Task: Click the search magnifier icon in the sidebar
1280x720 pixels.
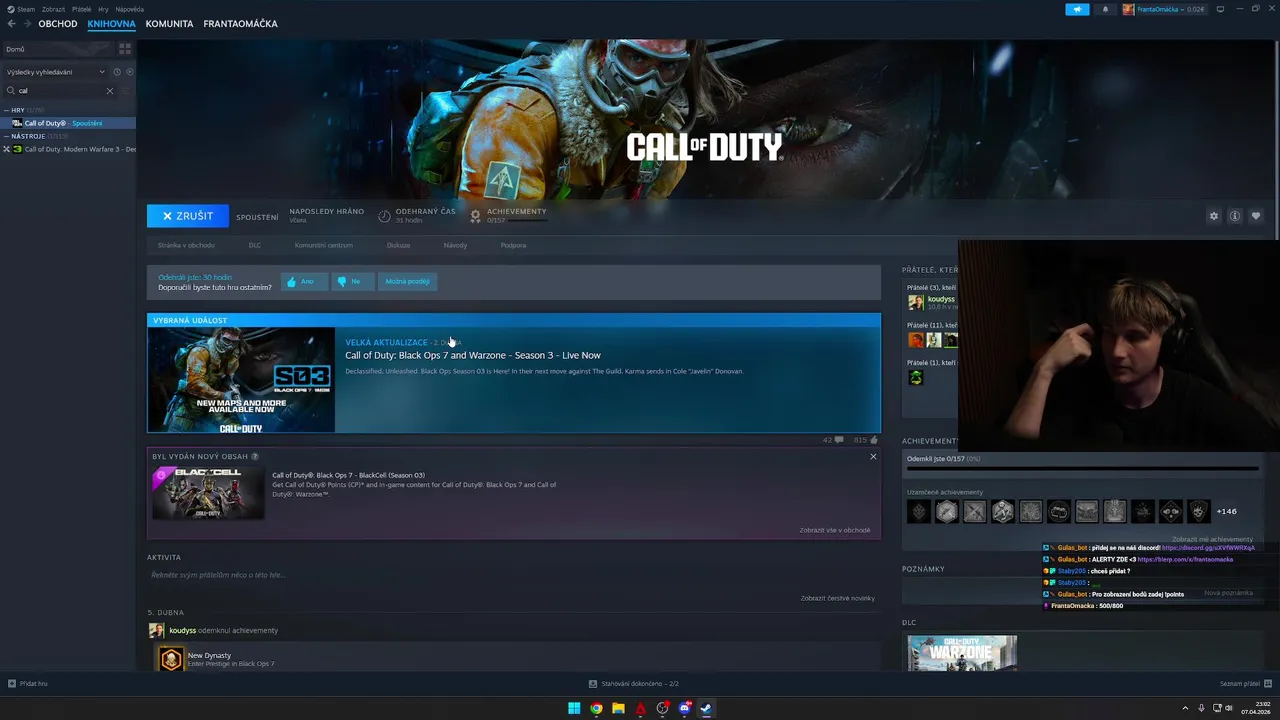Action: coord(10,91)
